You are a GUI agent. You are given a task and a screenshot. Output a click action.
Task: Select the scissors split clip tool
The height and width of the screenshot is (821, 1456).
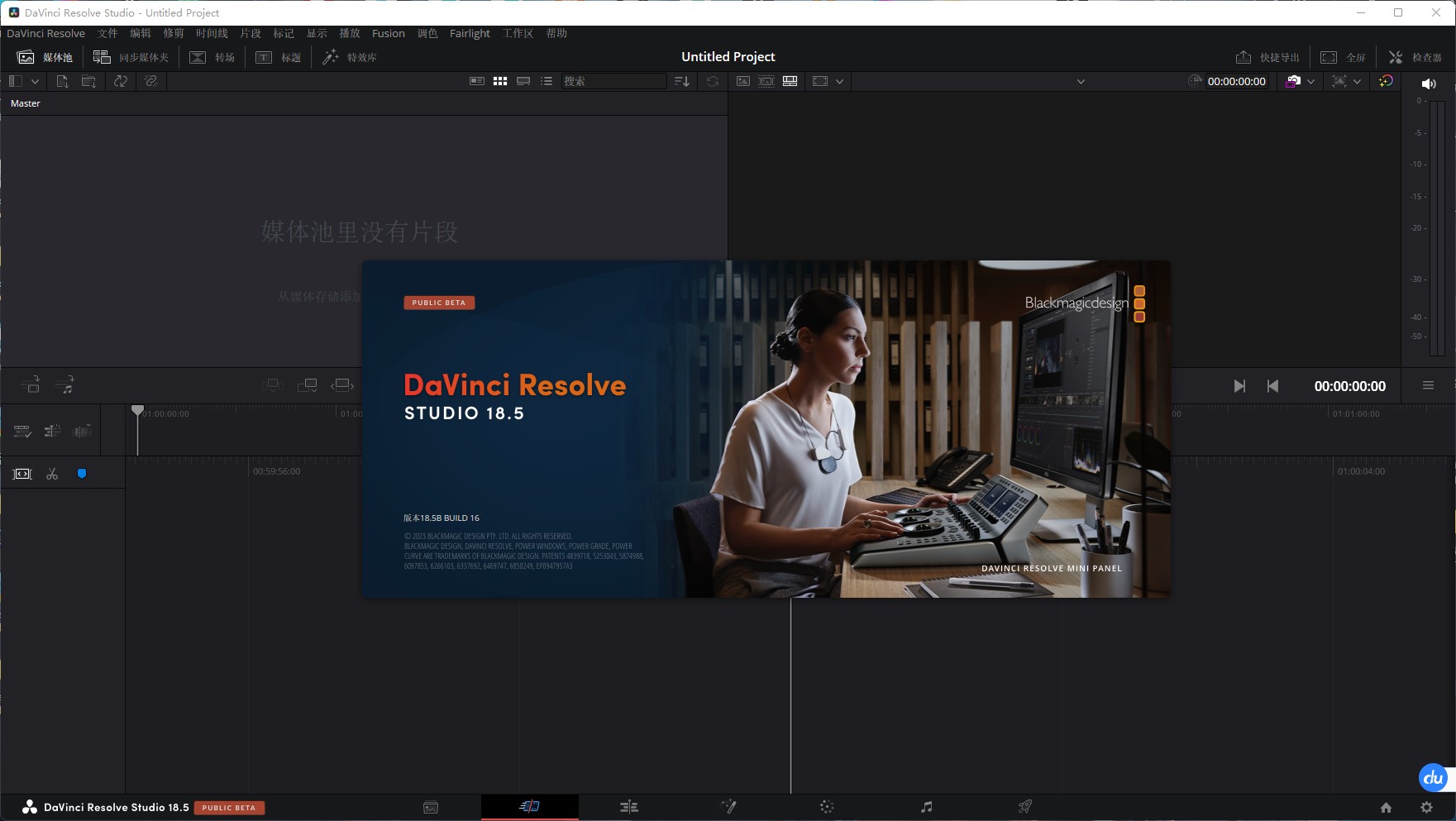[x=52, y=473]
